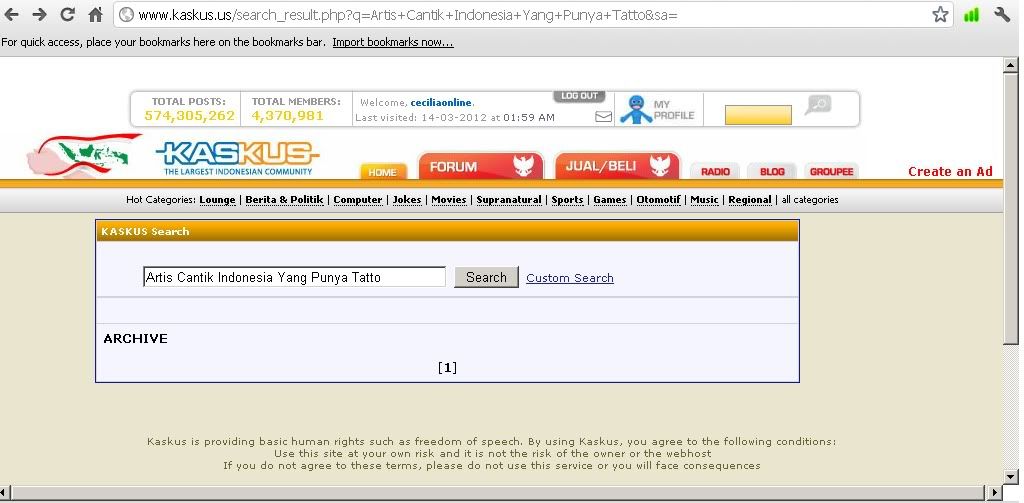Open Lounge hot category
Screen dimensions: 1024x503
point(217,200)
